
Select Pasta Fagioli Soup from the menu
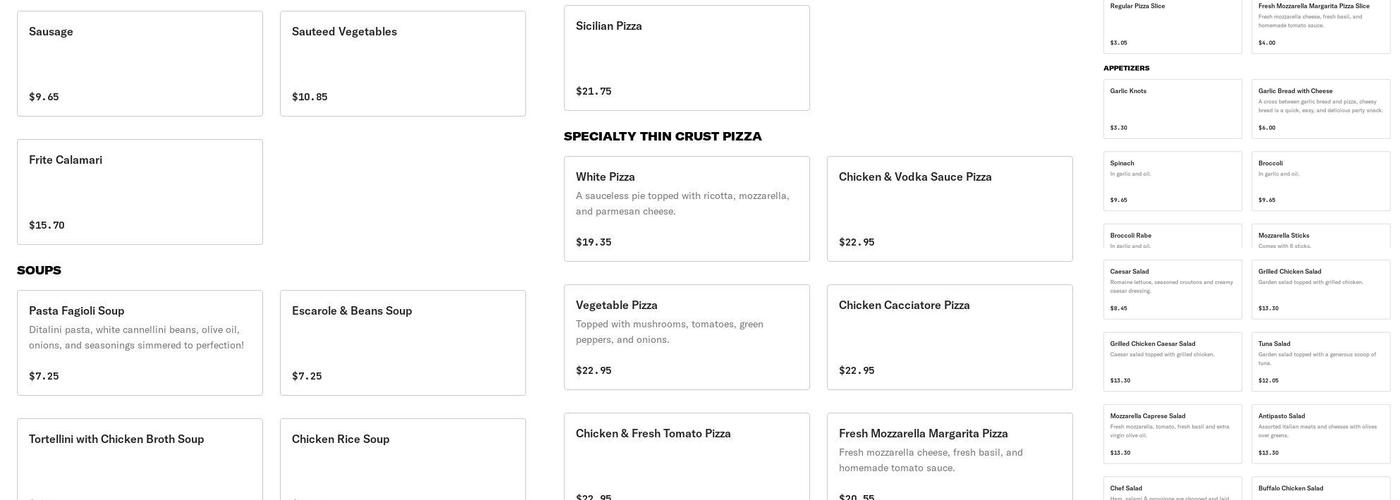pyautogui.click(x=140, y=343)
